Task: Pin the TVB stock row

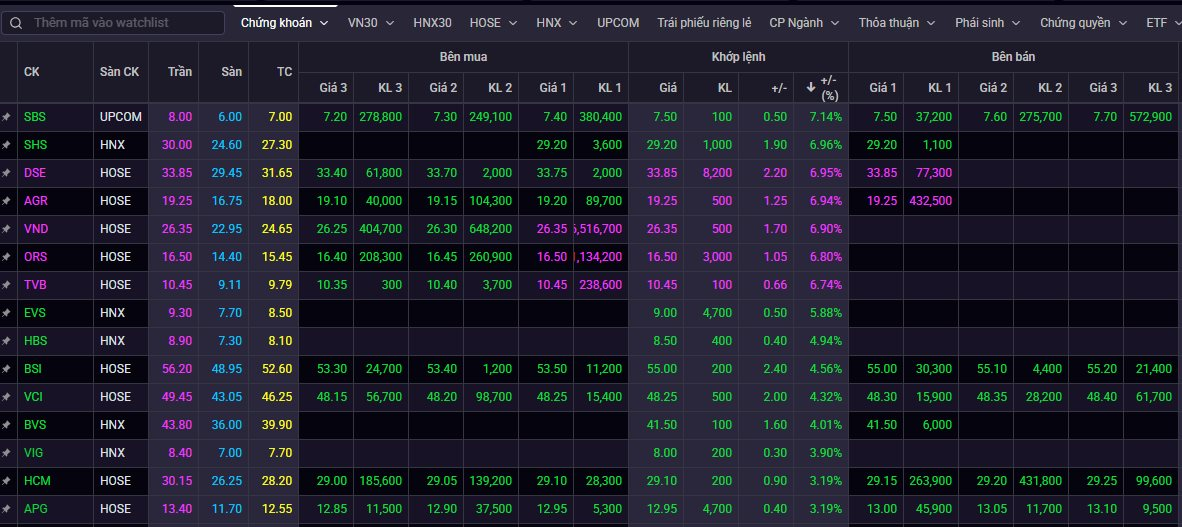Action: [6, 285]
